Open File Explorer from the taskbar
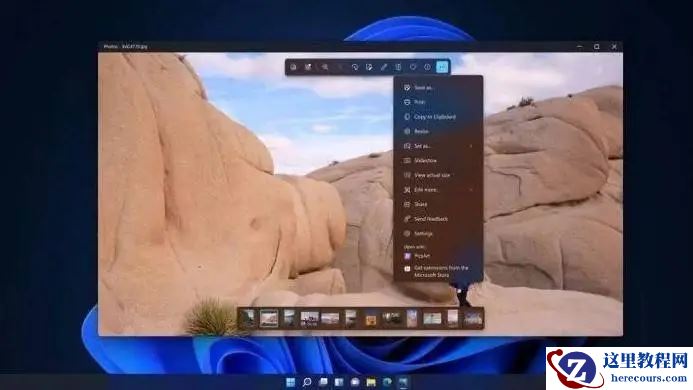Screen dimensions: 693x390 click(x=371, y=382)
